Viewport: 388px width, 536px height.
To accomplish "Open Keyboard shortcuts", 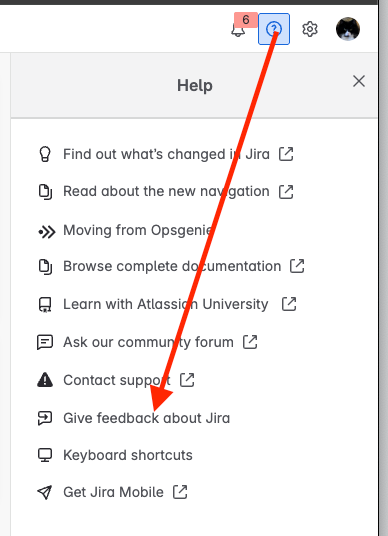I will click(128, 455).
